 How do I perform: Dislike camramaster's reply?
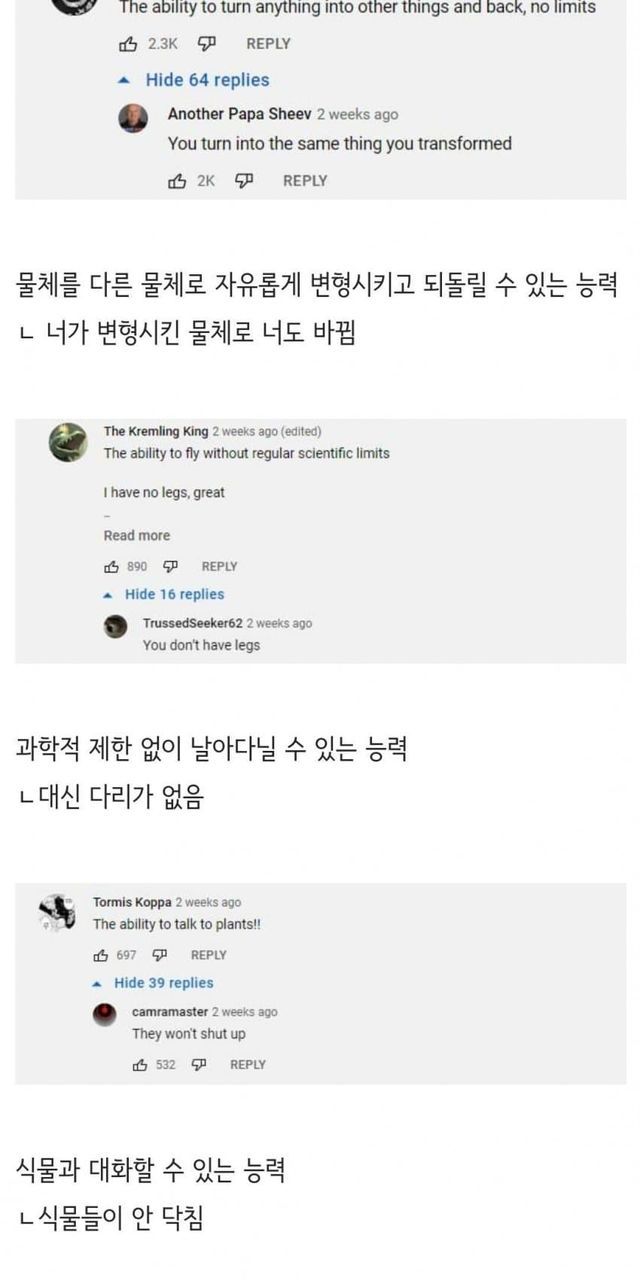pyautogui.click(x=199, y=1064)
